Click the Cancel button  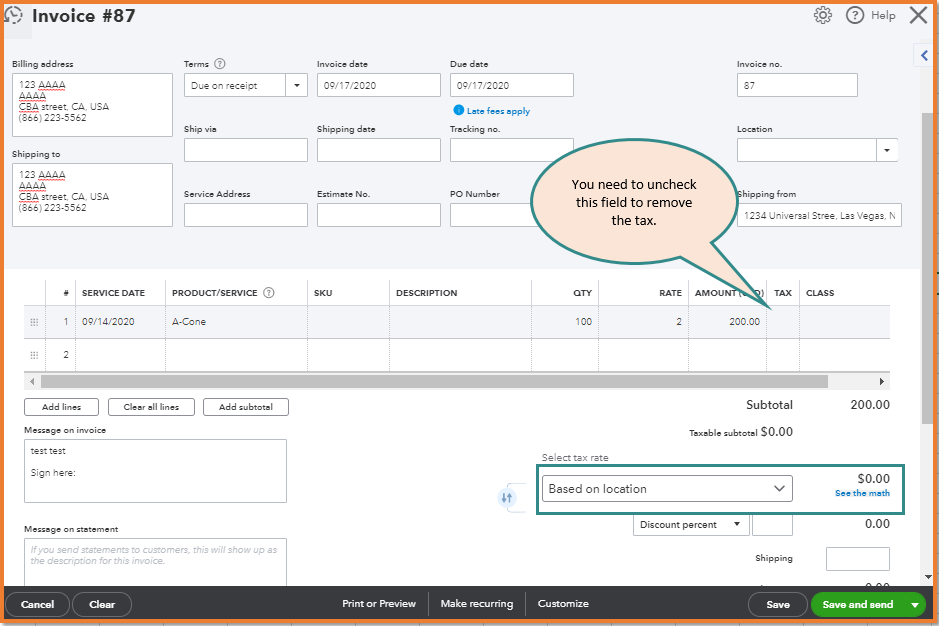coord(38,604)
